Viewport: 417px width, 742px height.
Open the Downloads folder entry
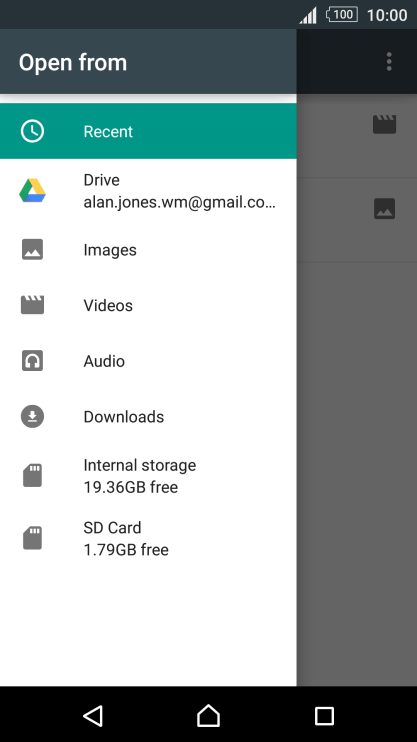(148, 417)
